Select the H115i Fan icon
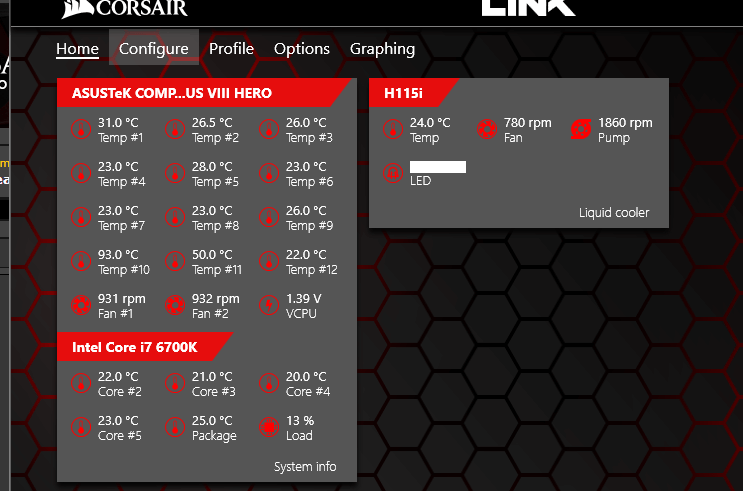 487,129
